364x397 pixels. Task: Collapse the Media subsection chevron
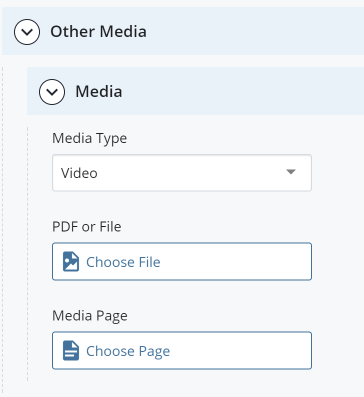52,92
